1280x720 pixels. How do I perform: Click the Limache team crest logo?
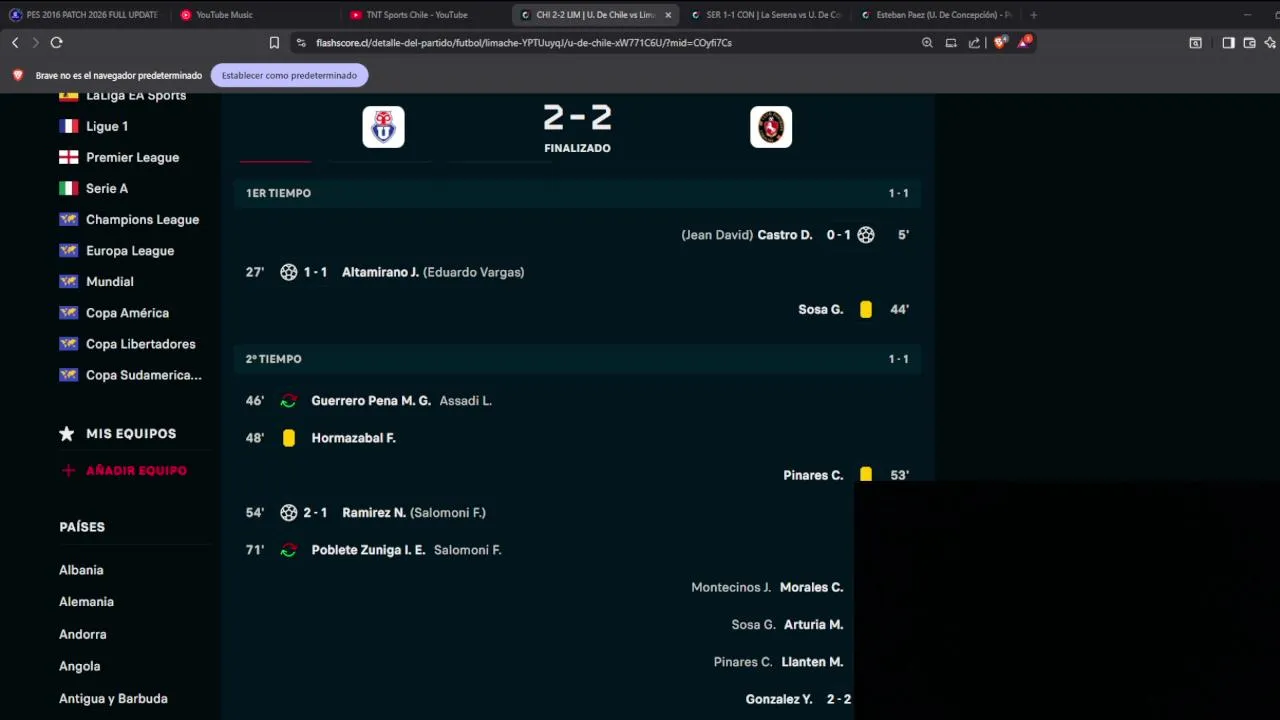click(771, 127)
